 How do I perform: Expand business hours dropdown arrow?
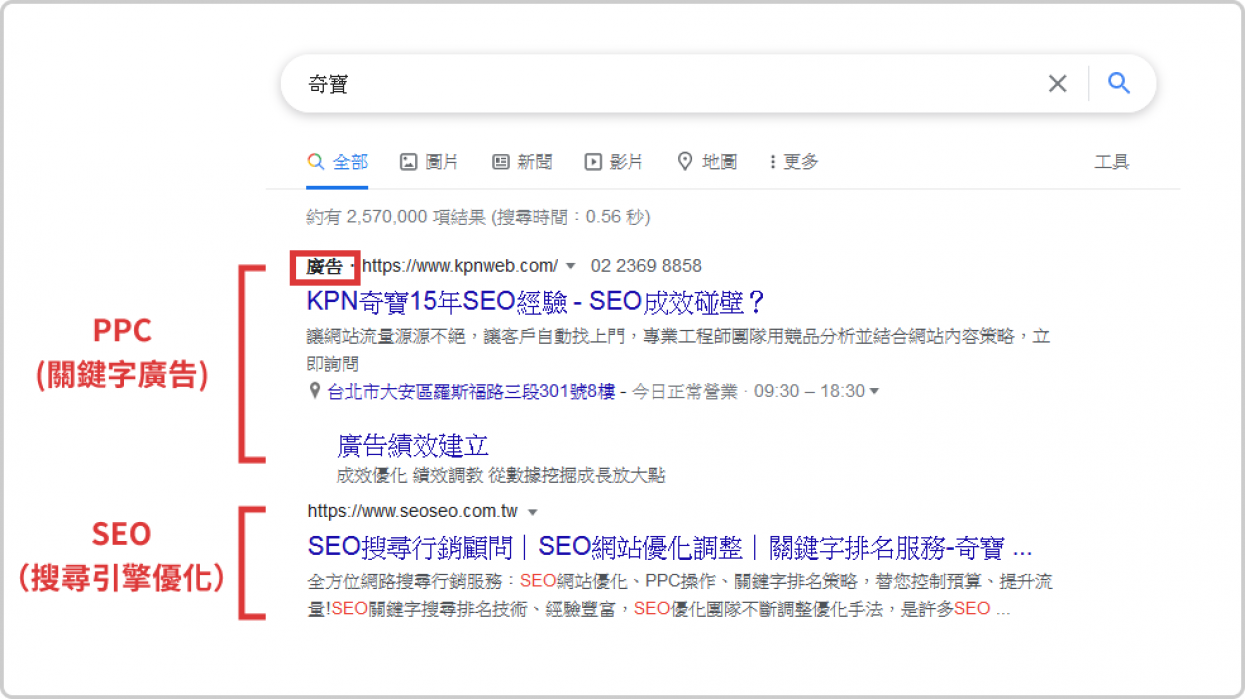tap(874, 391)
